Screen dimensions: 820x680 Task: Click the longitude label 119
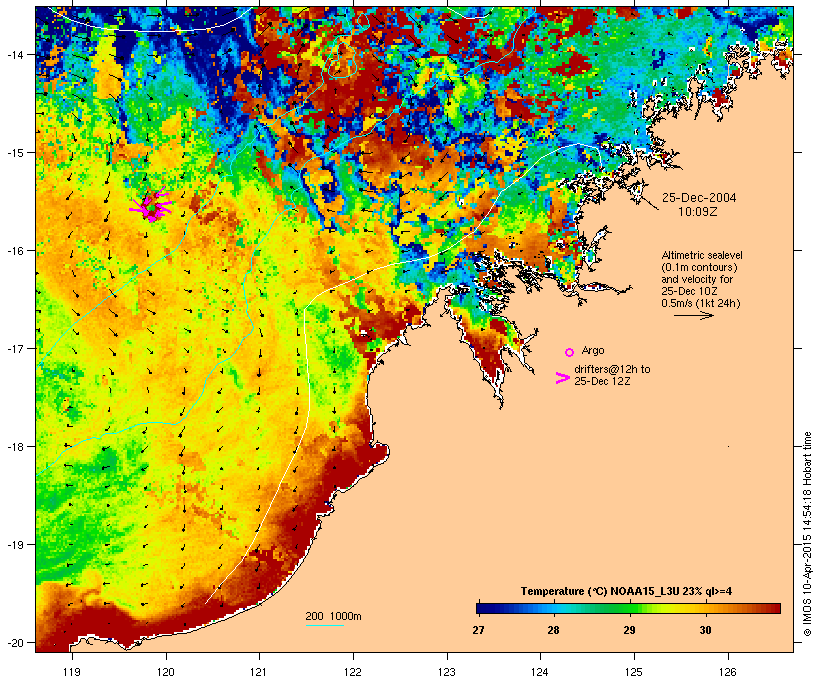72,672
